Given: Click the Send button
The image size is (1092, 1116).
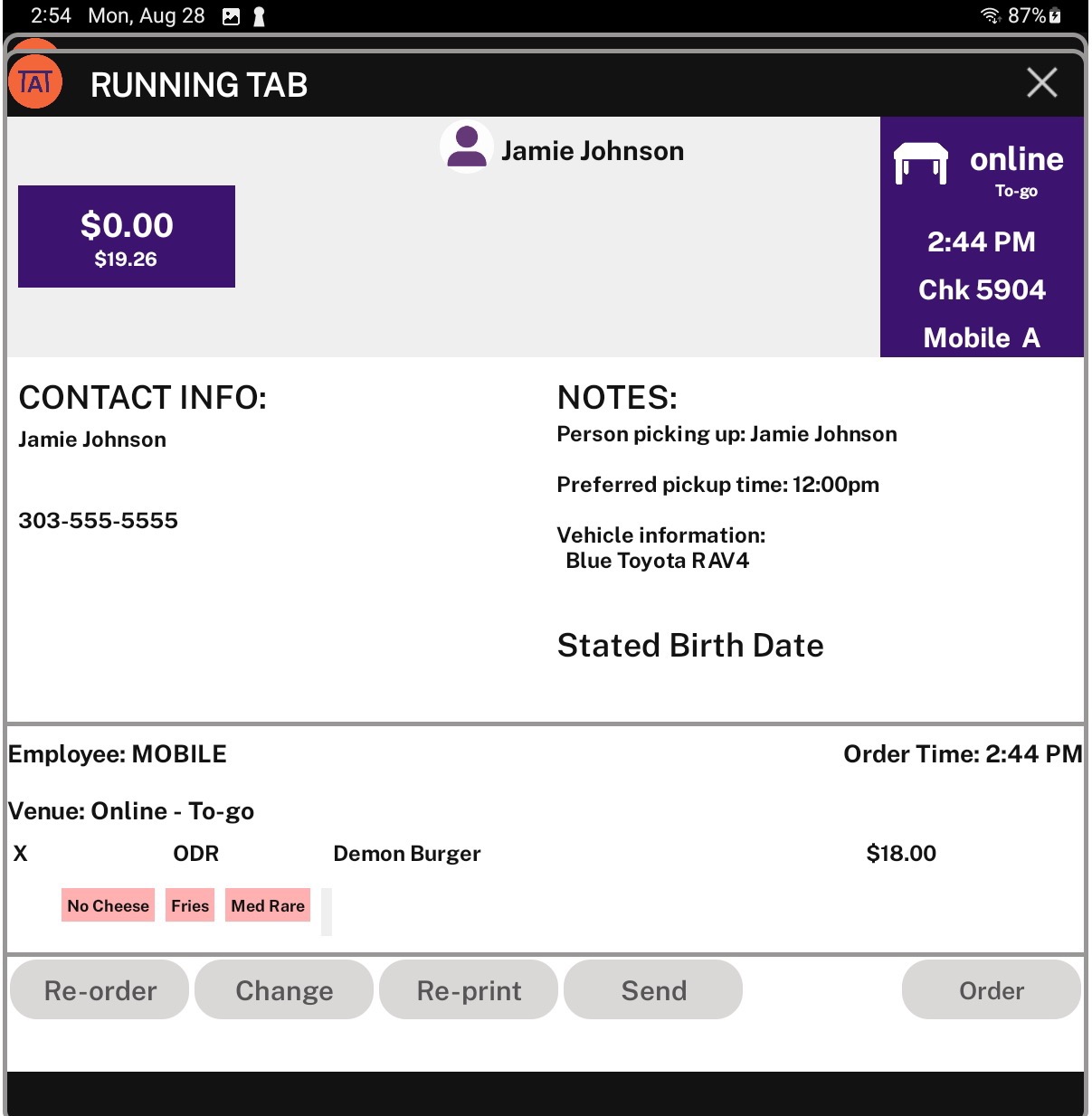Looking at the screenshot, I should pyautogui.click(x=653, y=990).
